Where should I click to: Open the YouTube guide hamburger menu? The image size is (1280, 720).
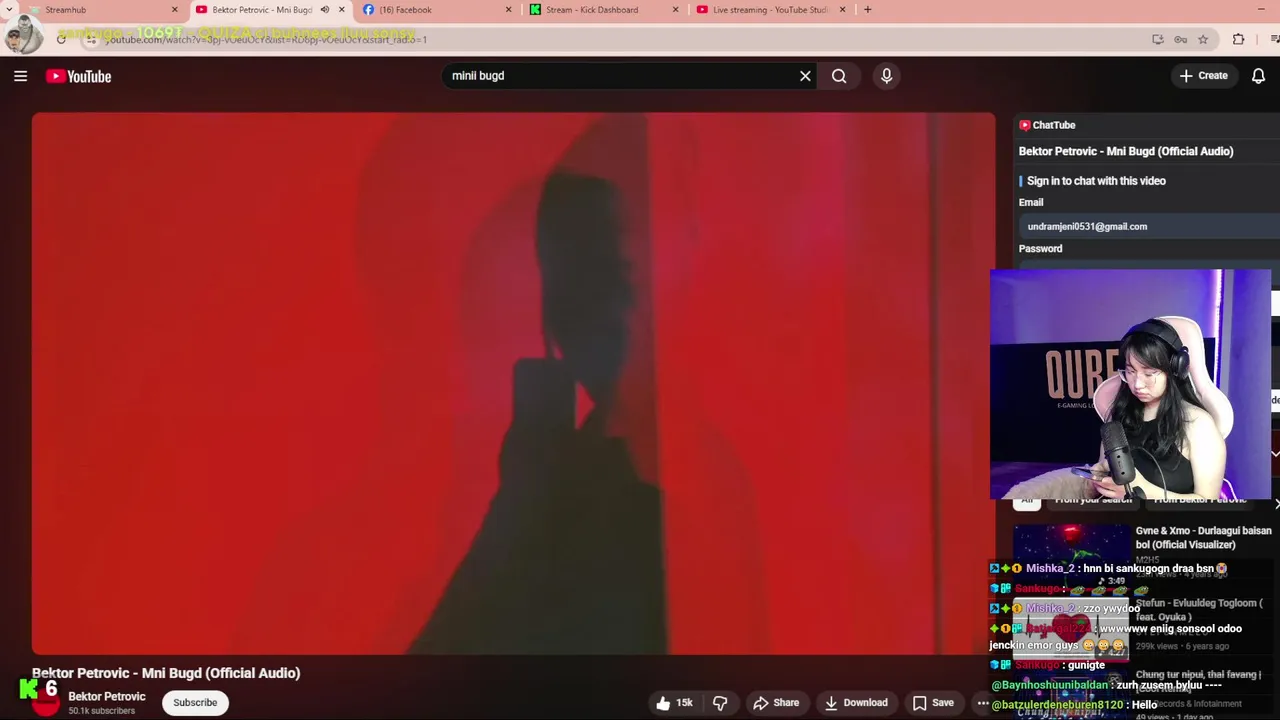20,76
